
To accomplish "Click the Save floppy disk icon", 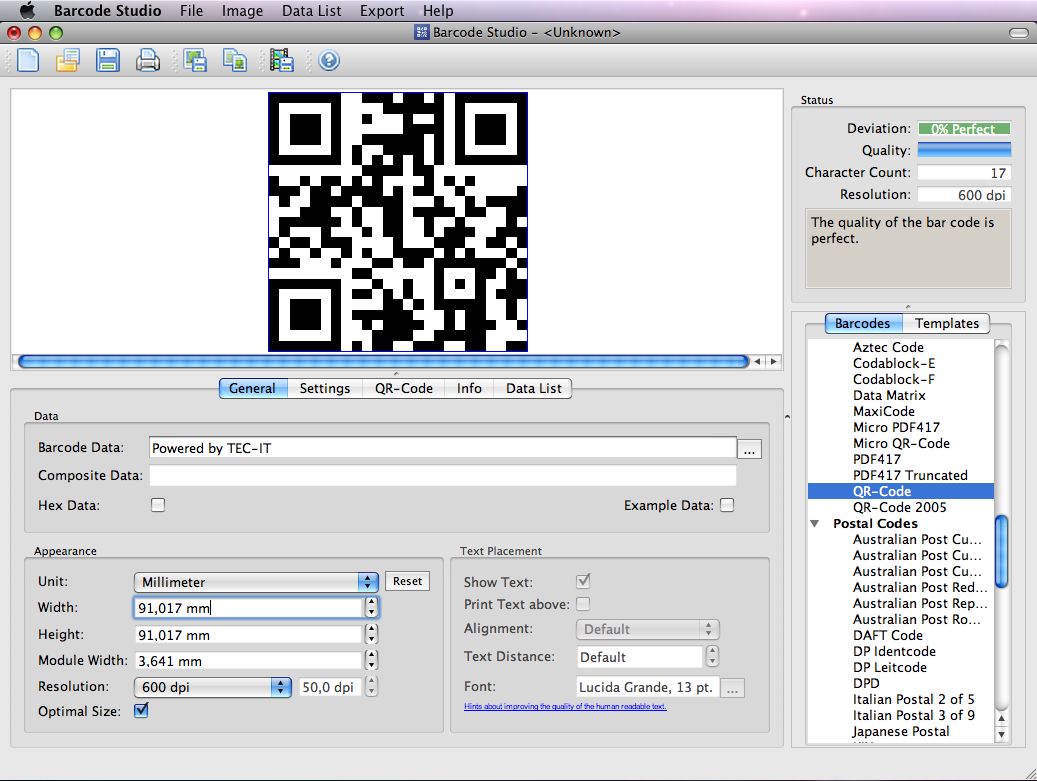I will point(107,60).
